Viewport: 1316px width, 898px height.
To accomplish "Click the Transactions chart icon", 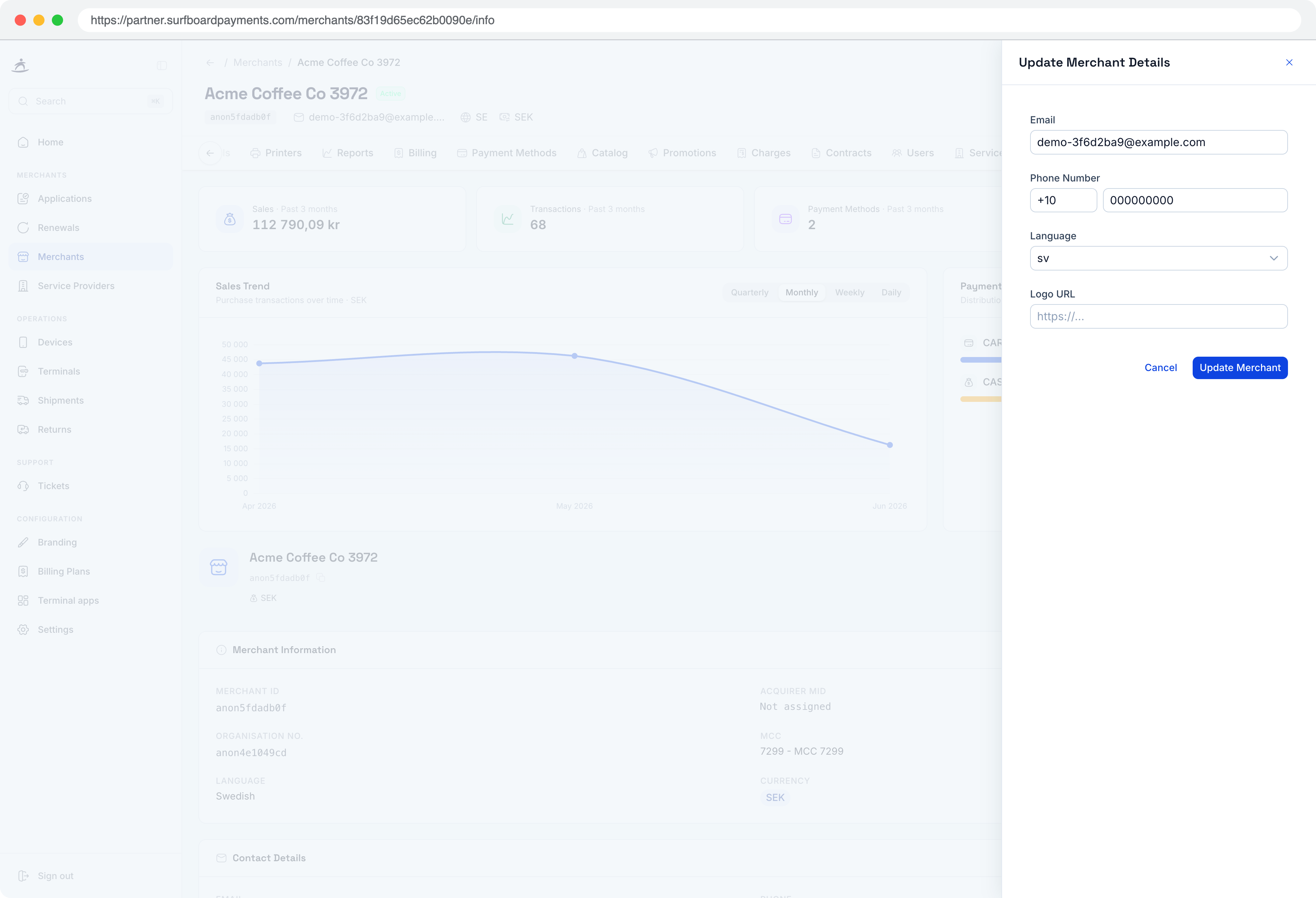I will click(508, 219).
